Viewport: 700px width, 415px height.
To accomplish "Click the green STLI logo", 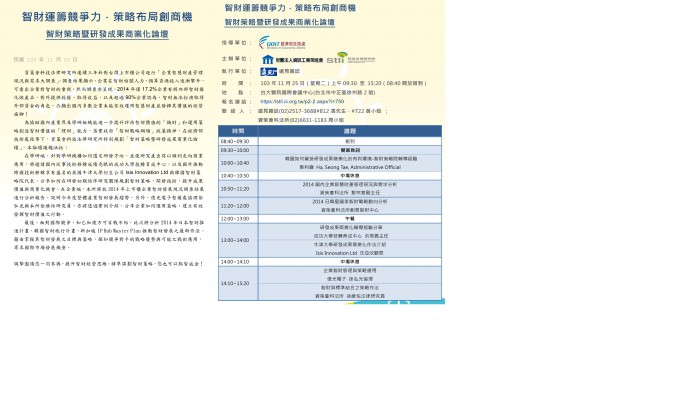I will (x=350, y=58).
